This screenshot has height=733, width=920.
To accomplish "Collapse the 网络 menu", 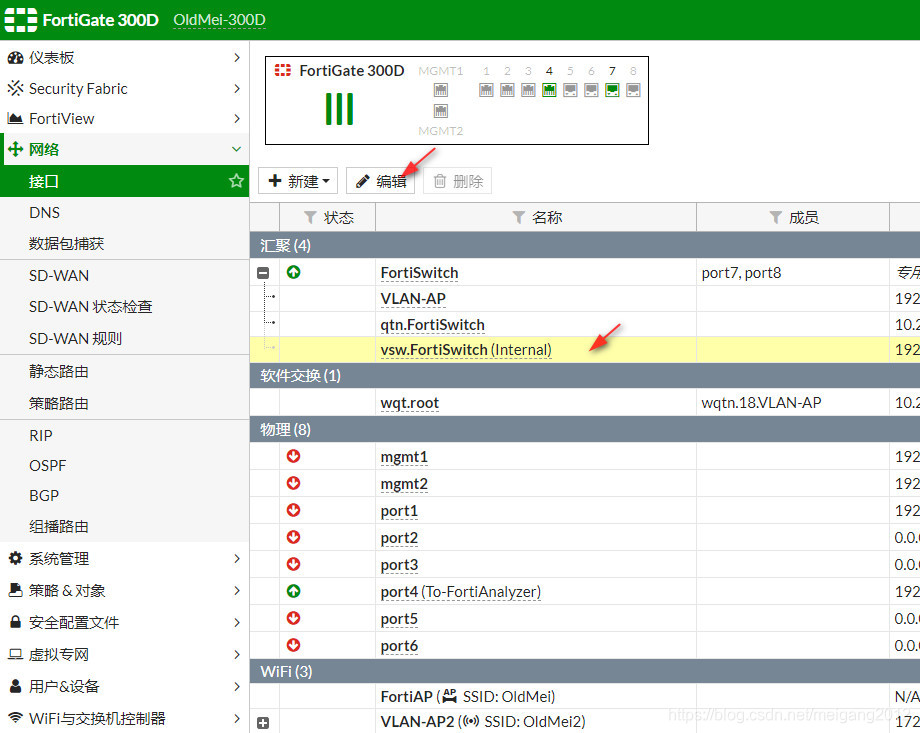I will pyautogui.click(x=236, y=149).
